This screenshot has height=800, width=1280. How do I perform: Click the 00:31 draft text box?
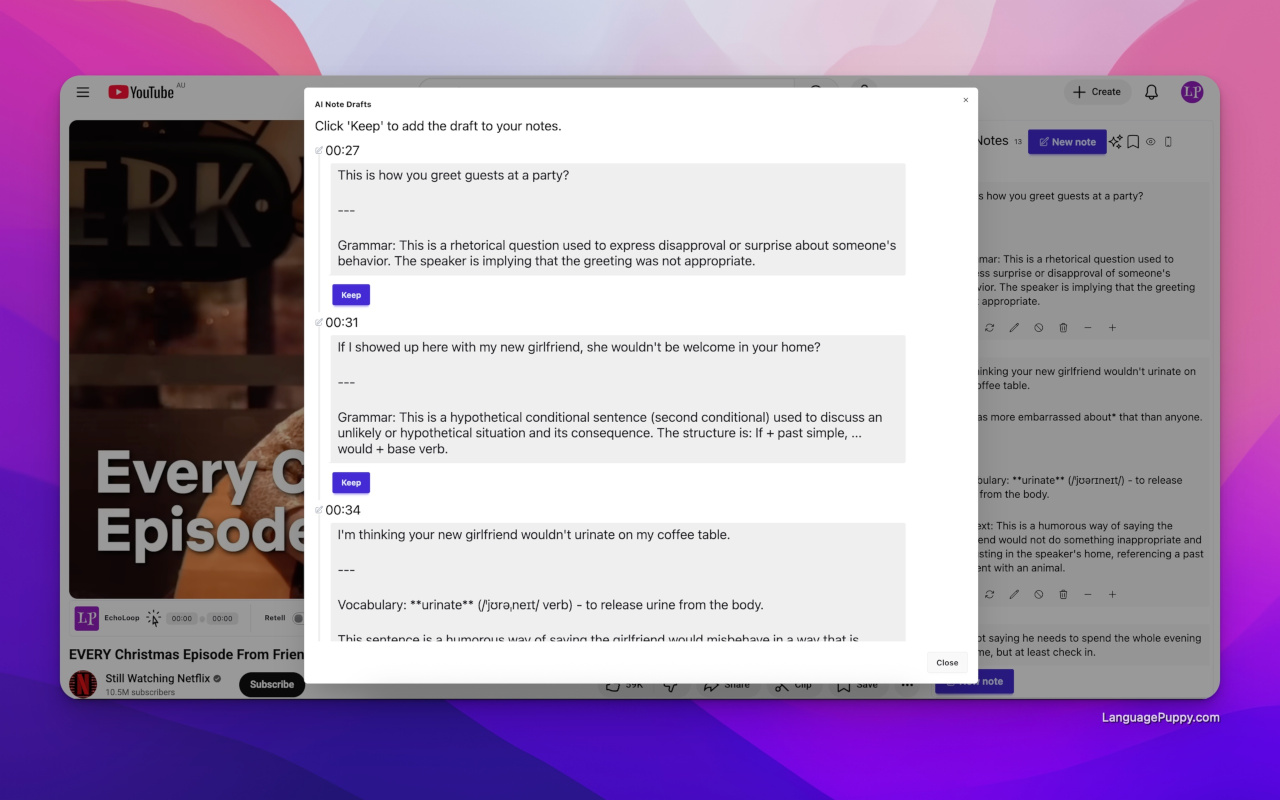click(x=618, y=399)
